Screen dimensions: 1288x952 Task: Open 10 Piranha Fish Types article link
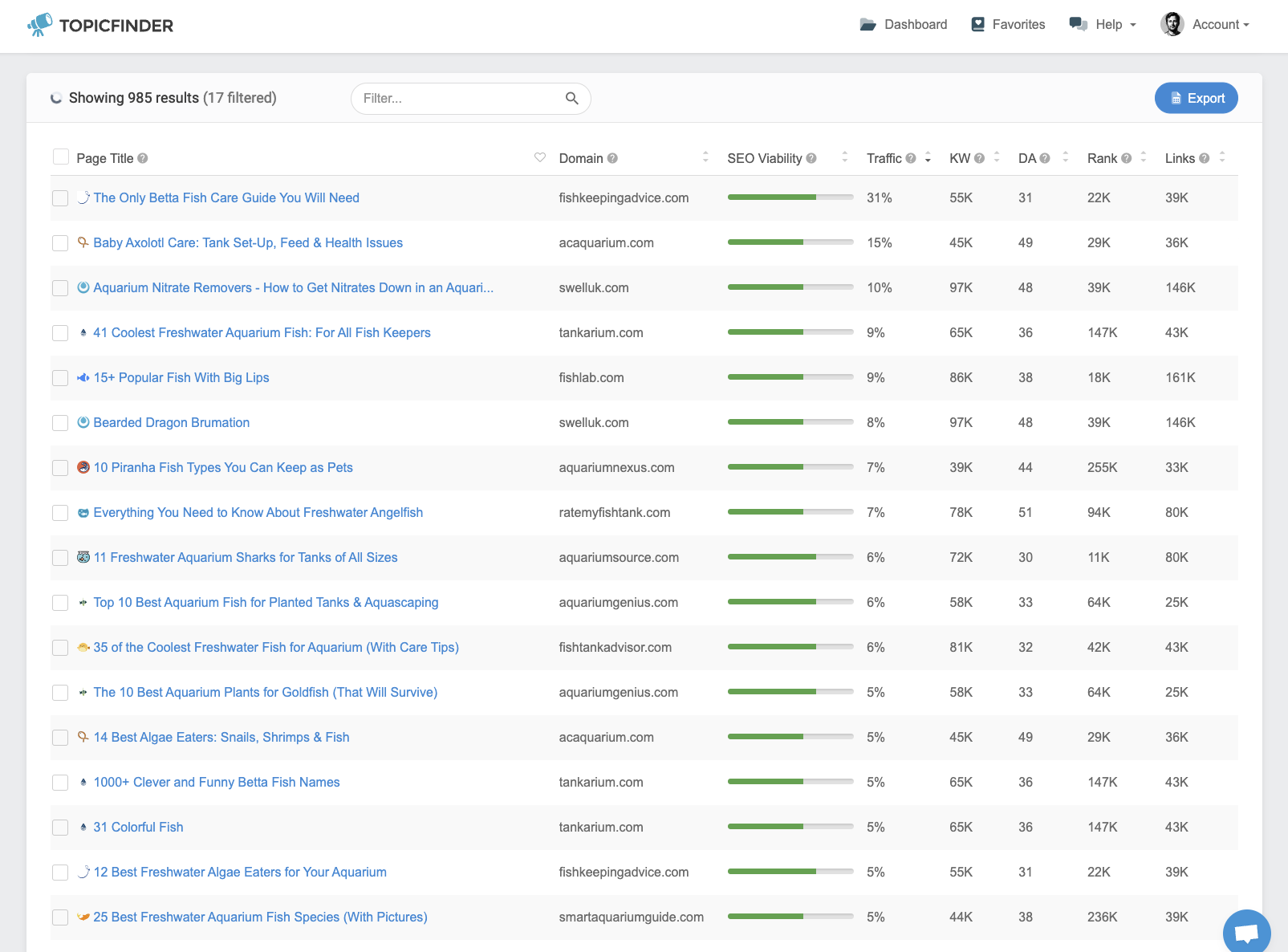[x=223, y=467]
